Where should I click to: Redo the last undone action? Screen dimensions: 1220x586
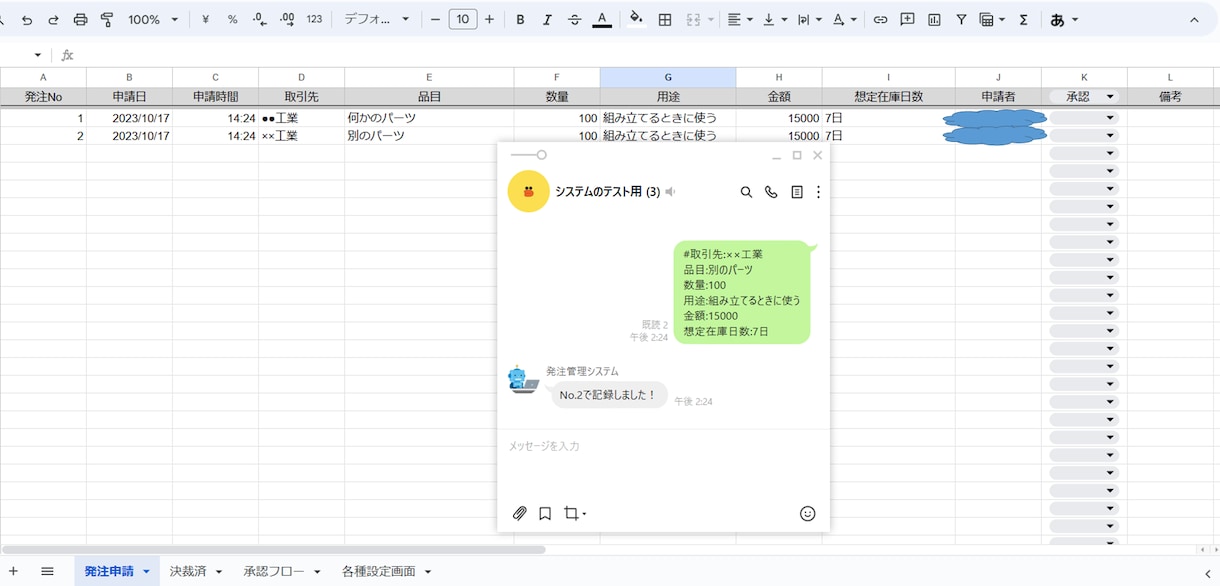coord(53,20)
